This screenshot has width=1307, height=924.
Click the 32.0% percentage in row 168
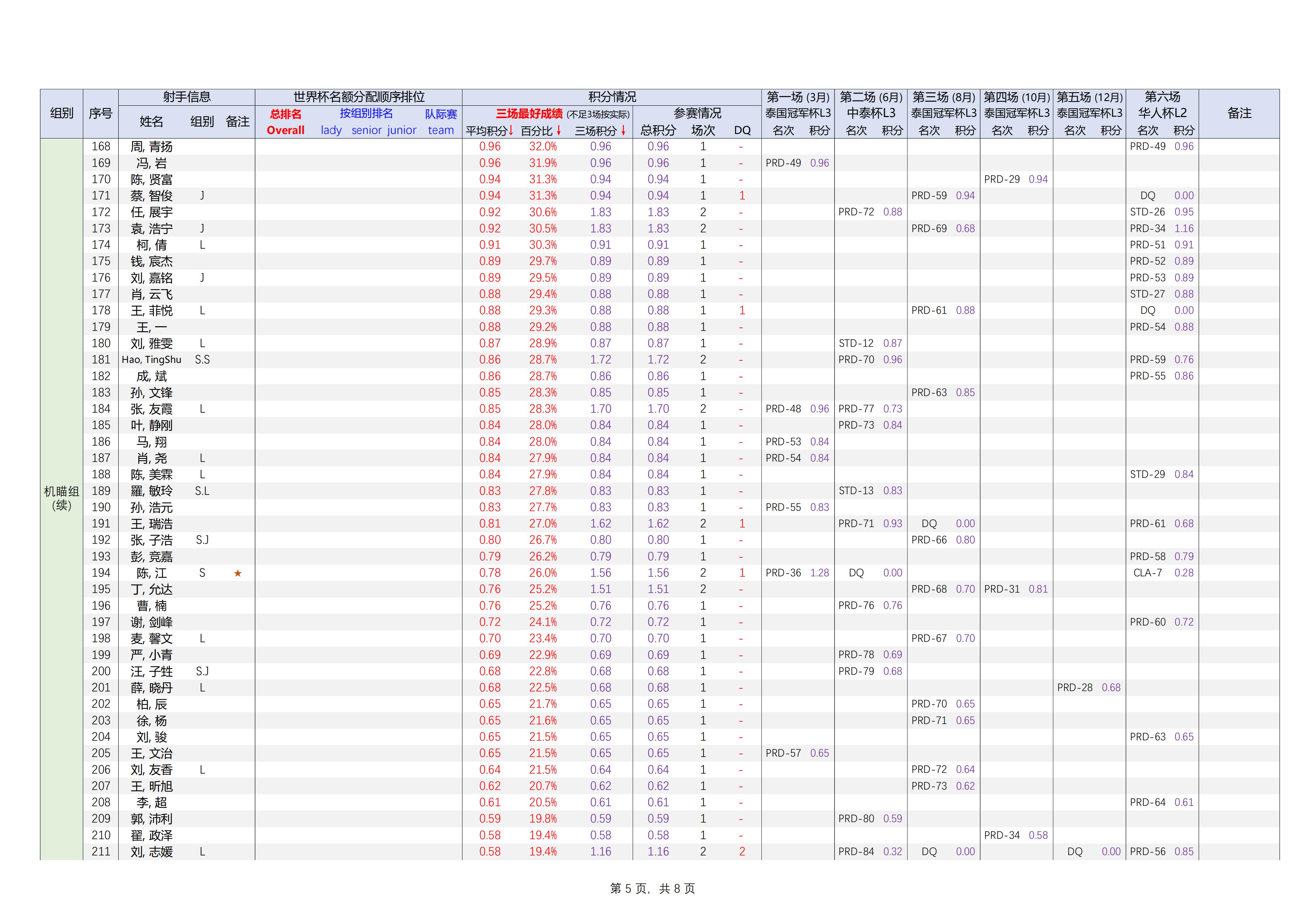click(543, 147)
